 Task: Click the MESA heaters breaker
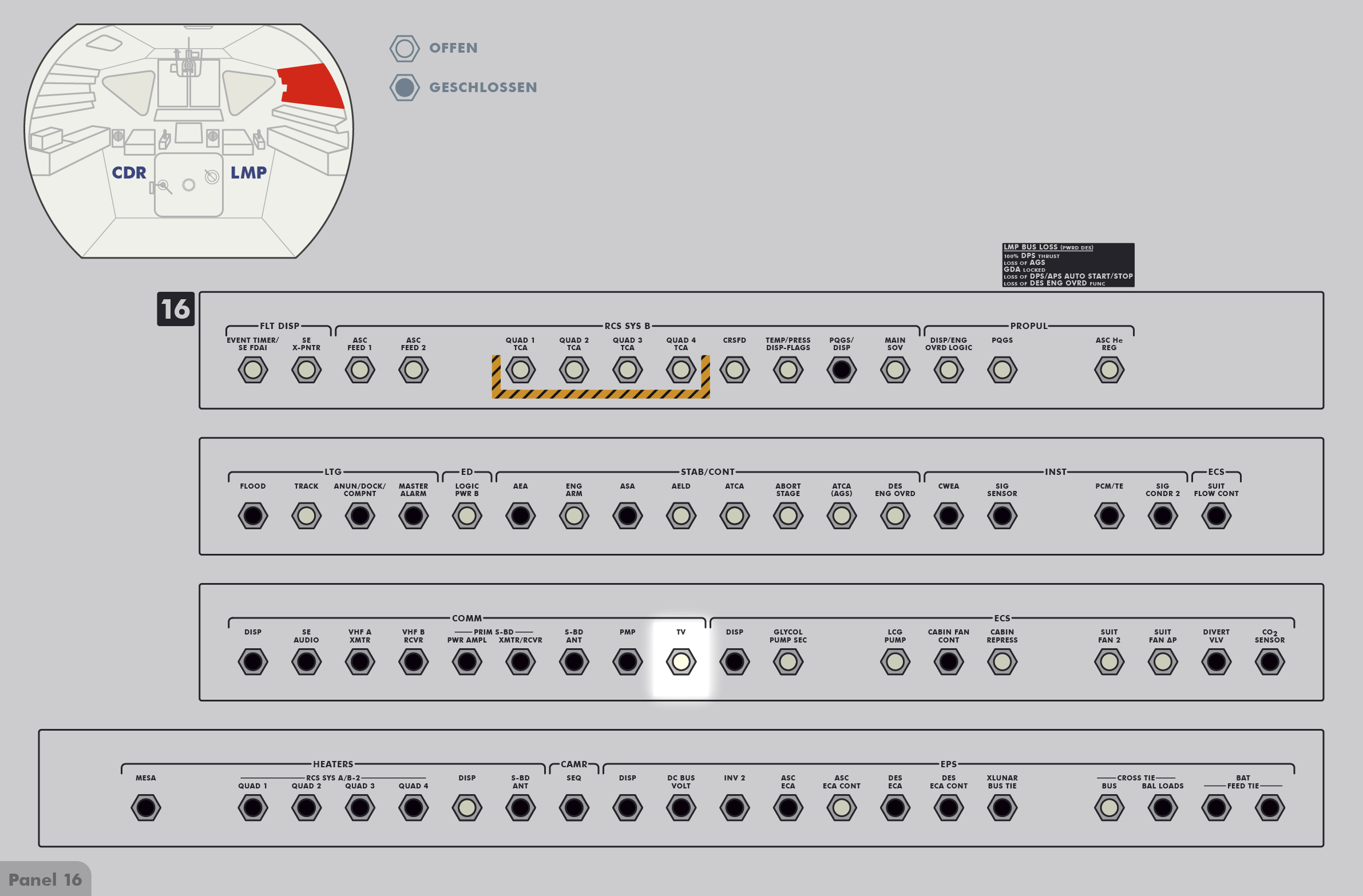tap(145, 808)
